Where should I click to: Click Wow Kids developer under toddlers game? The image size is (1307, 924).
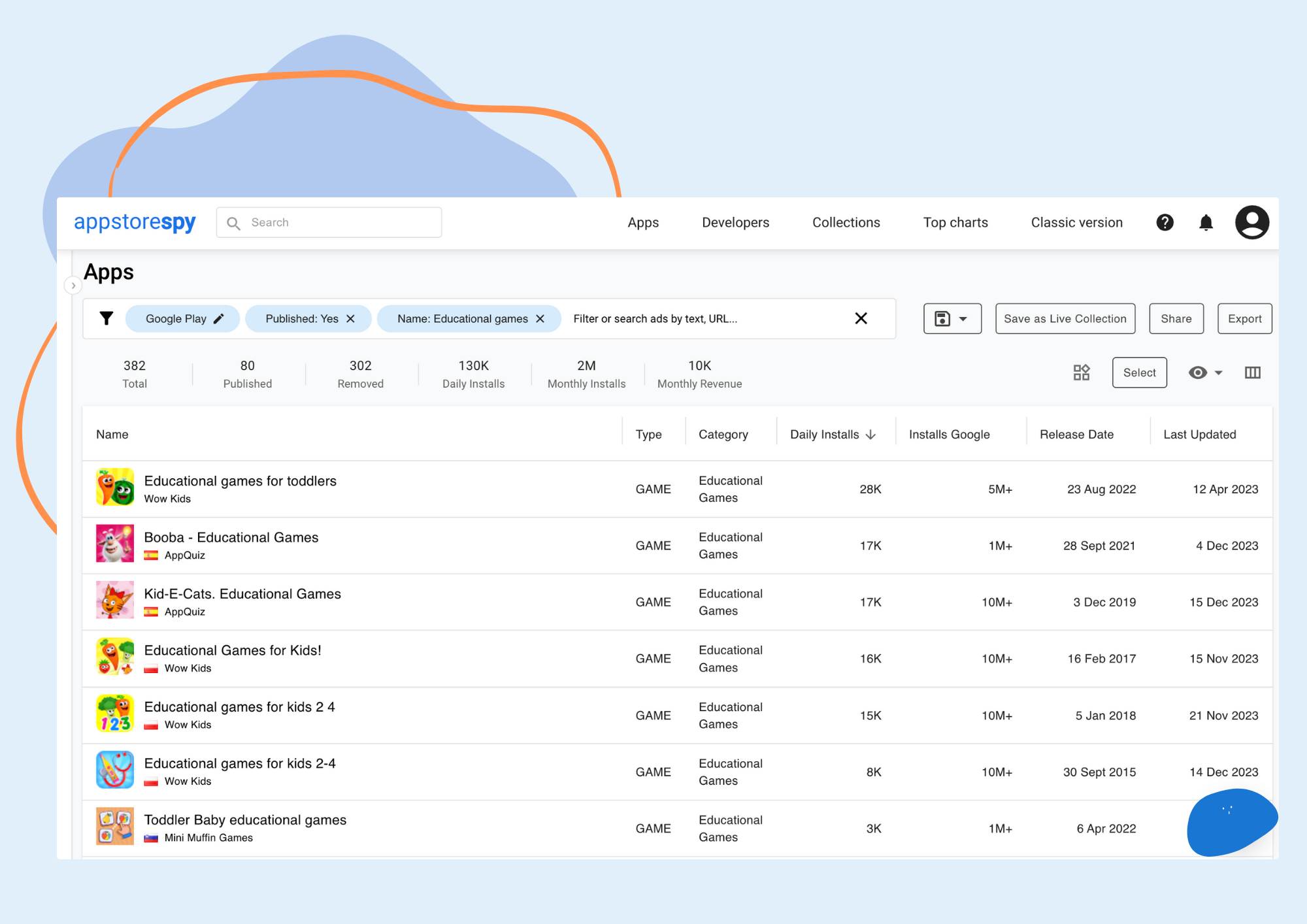click(167, 499)
